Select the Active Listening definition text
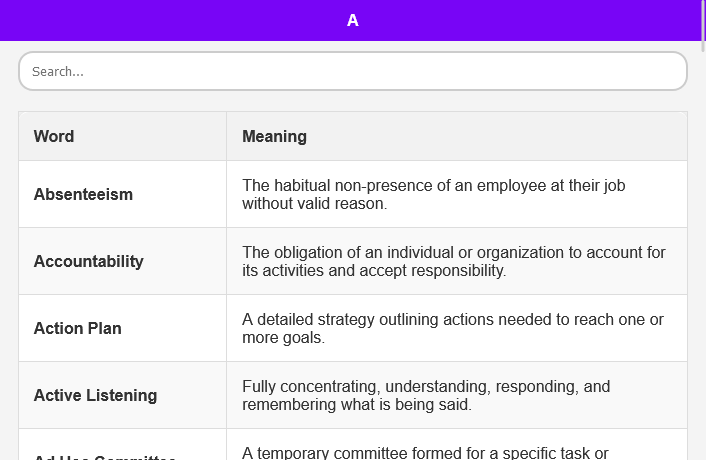 click(x=426, y=396)
